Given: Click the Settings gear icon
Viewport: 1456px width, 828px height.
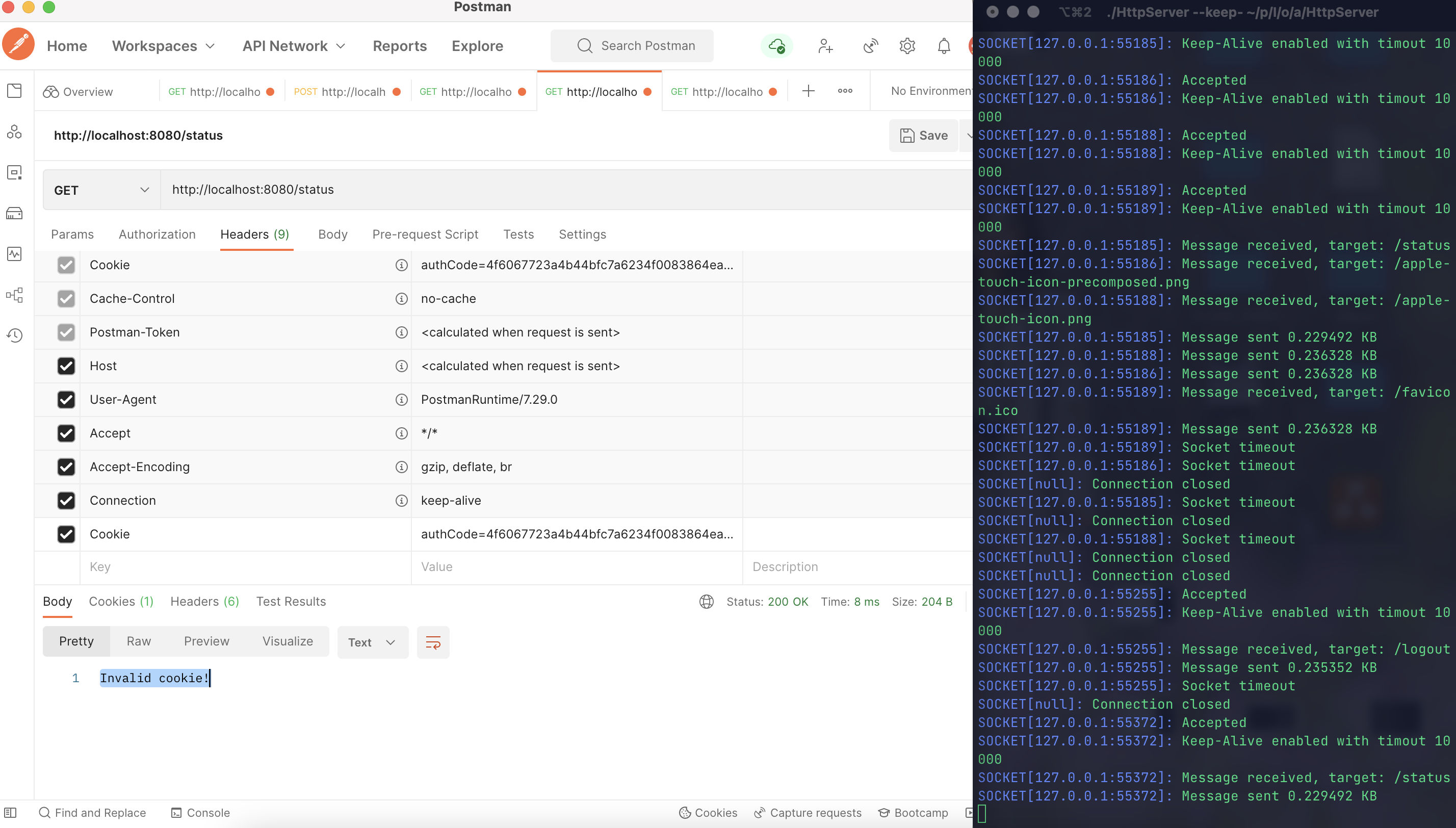Looking at the screenshot, I should [905, 45].
